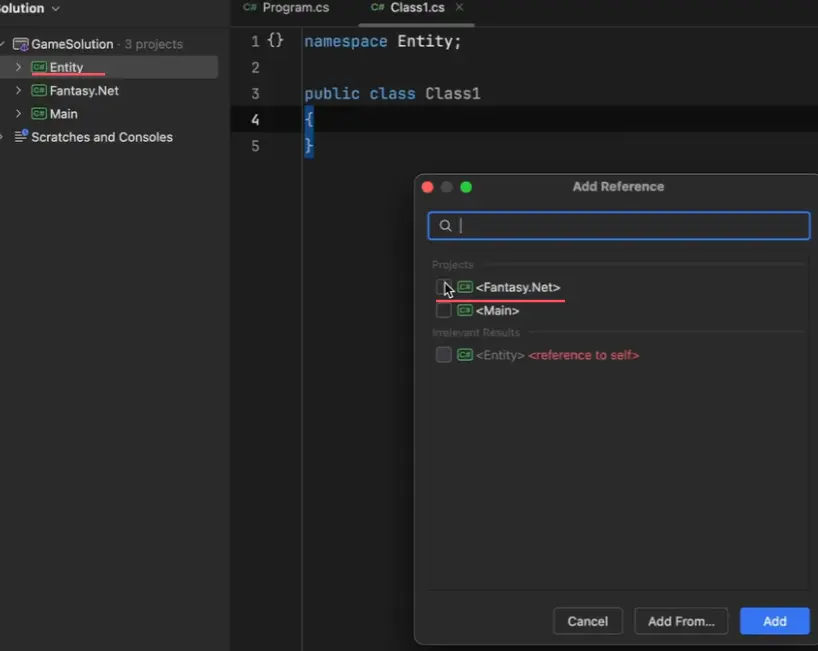Viewport: 818px width, 651px height.
Task: Click the Main project C# icon in tree
Action: point(39,113)
